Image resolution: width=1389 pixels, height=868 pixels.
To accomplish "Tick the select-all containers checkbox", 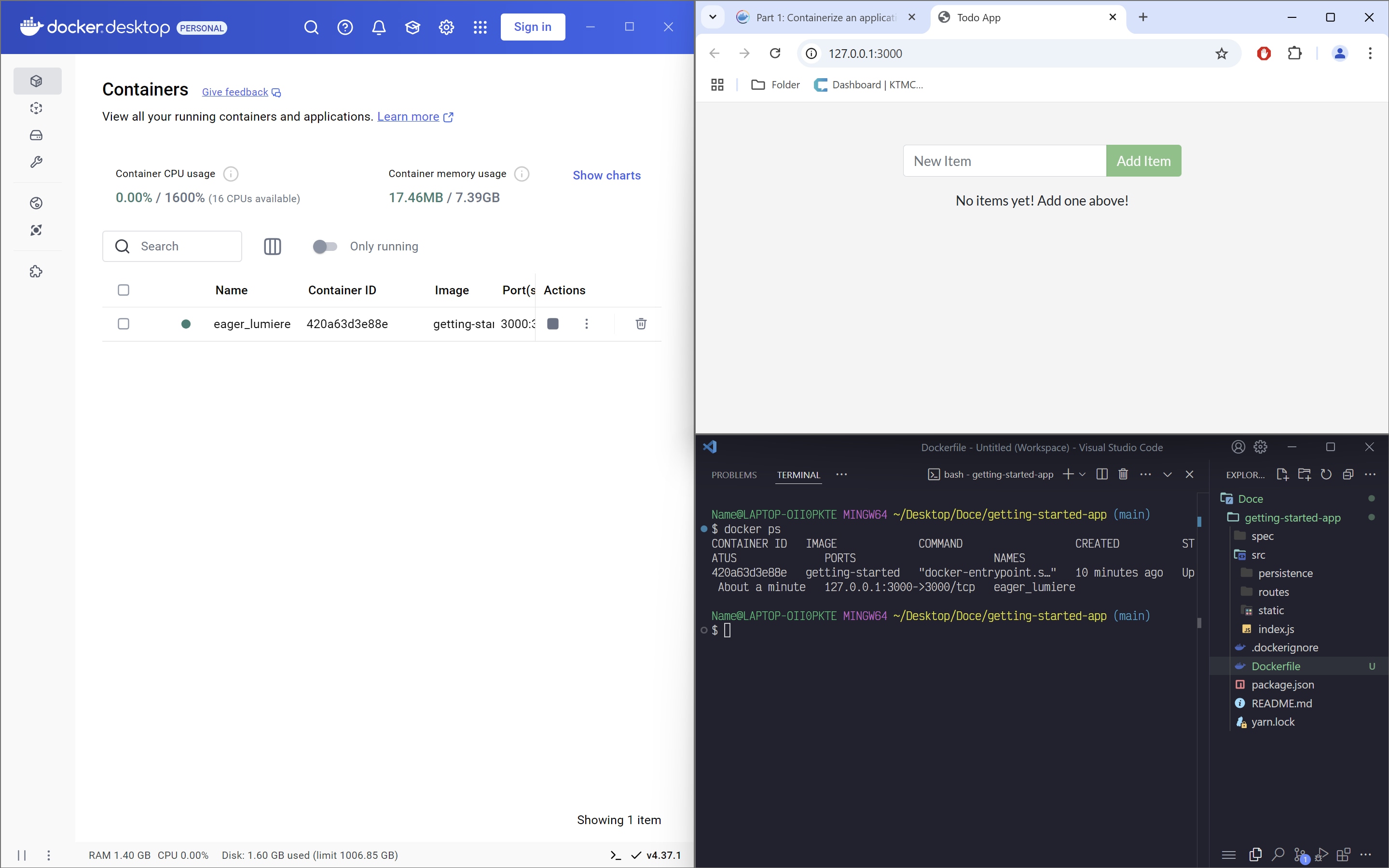I will 124,290.
